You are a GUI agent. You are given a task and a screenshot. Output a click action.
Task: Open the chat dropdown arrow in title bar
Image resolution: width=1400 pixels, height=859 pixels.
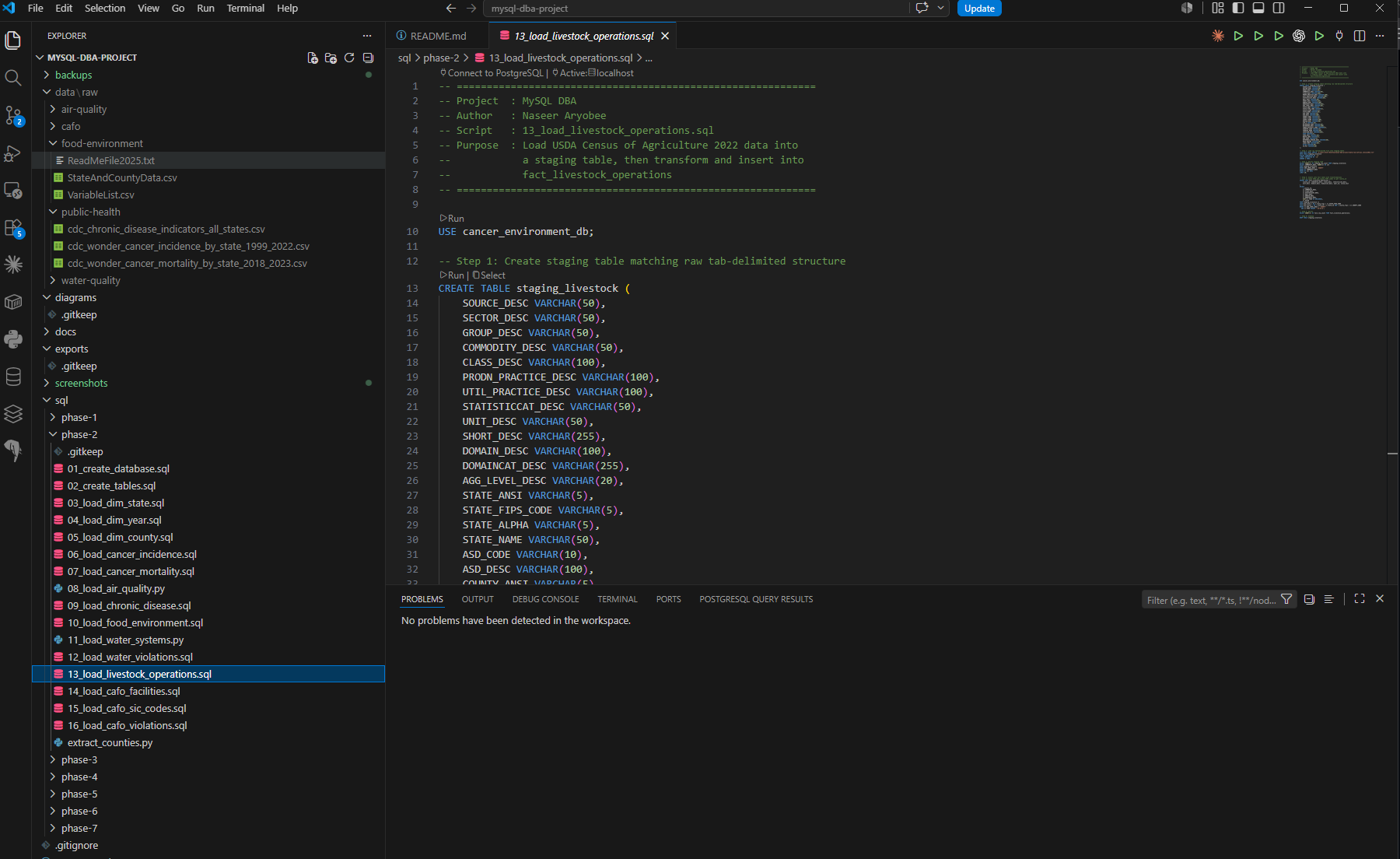[941, 8]
